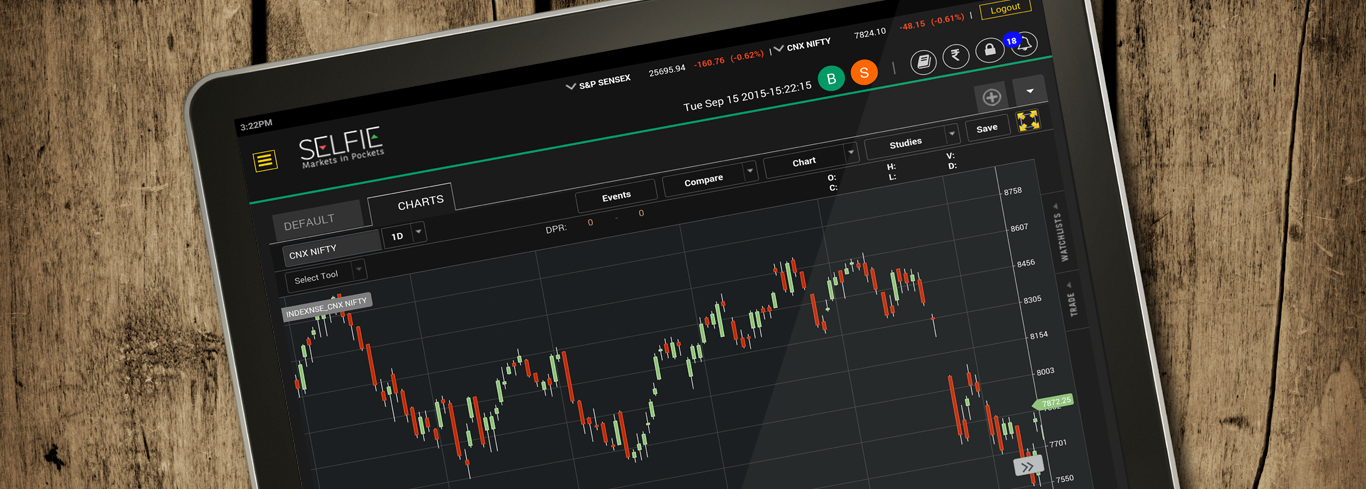Toggle fullscreen chart with yellow arrows icon
This screenshot has height=489, width=1366.
point(1028,120)
